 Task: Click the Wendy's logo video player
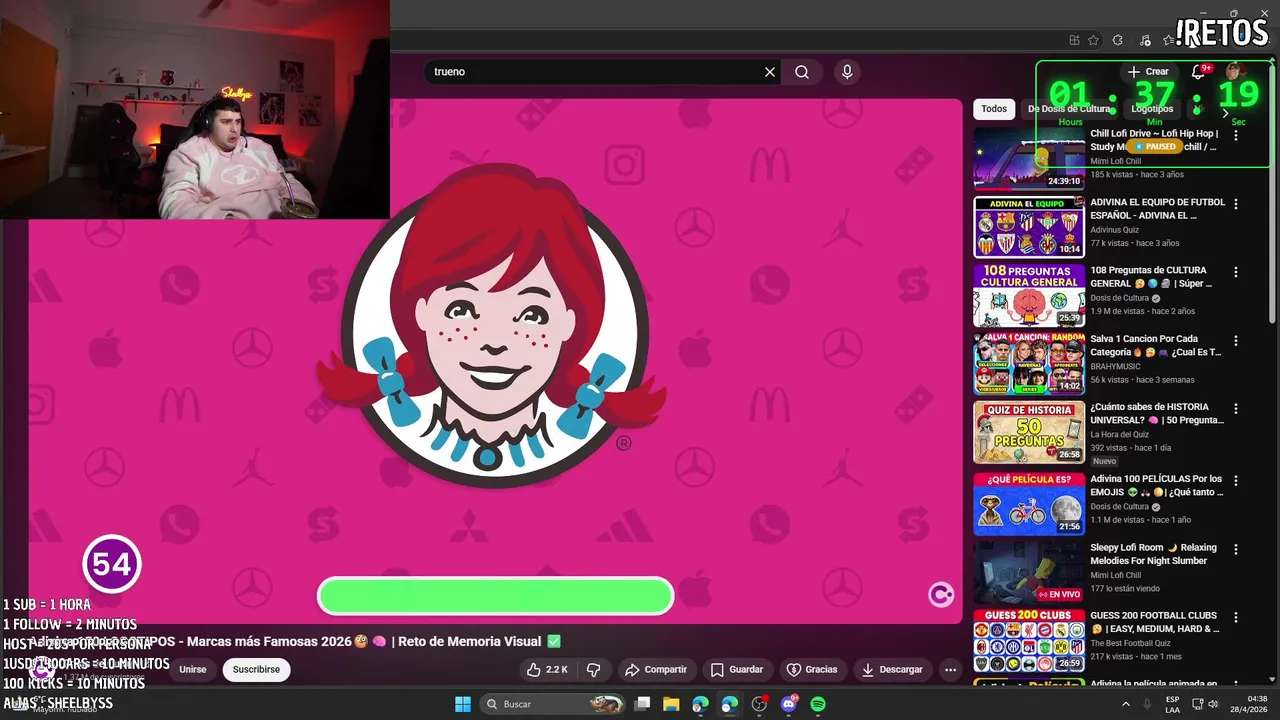[x=495, y=360]
